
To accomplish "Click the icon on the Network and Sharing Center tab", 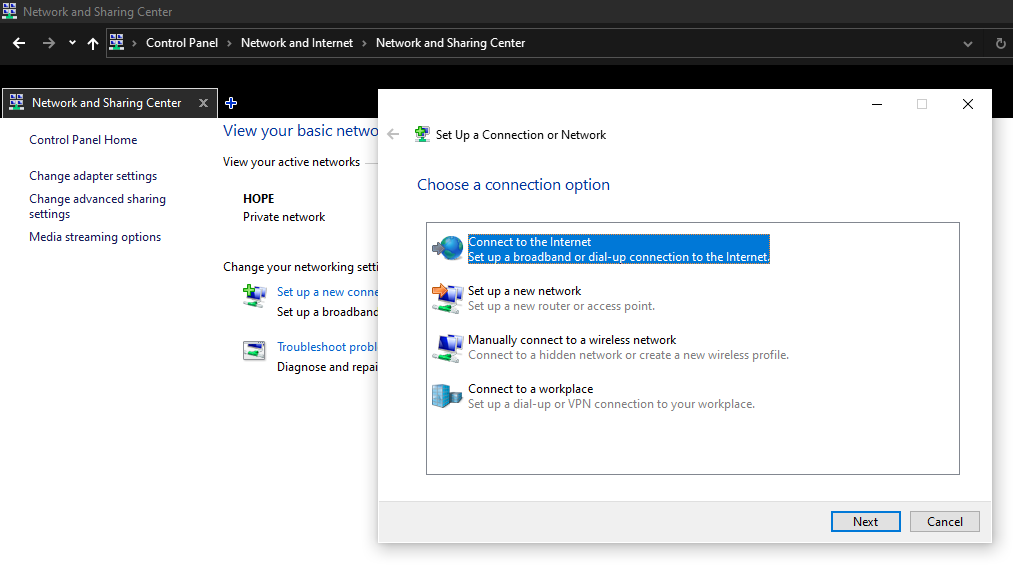I will [17, 102].
